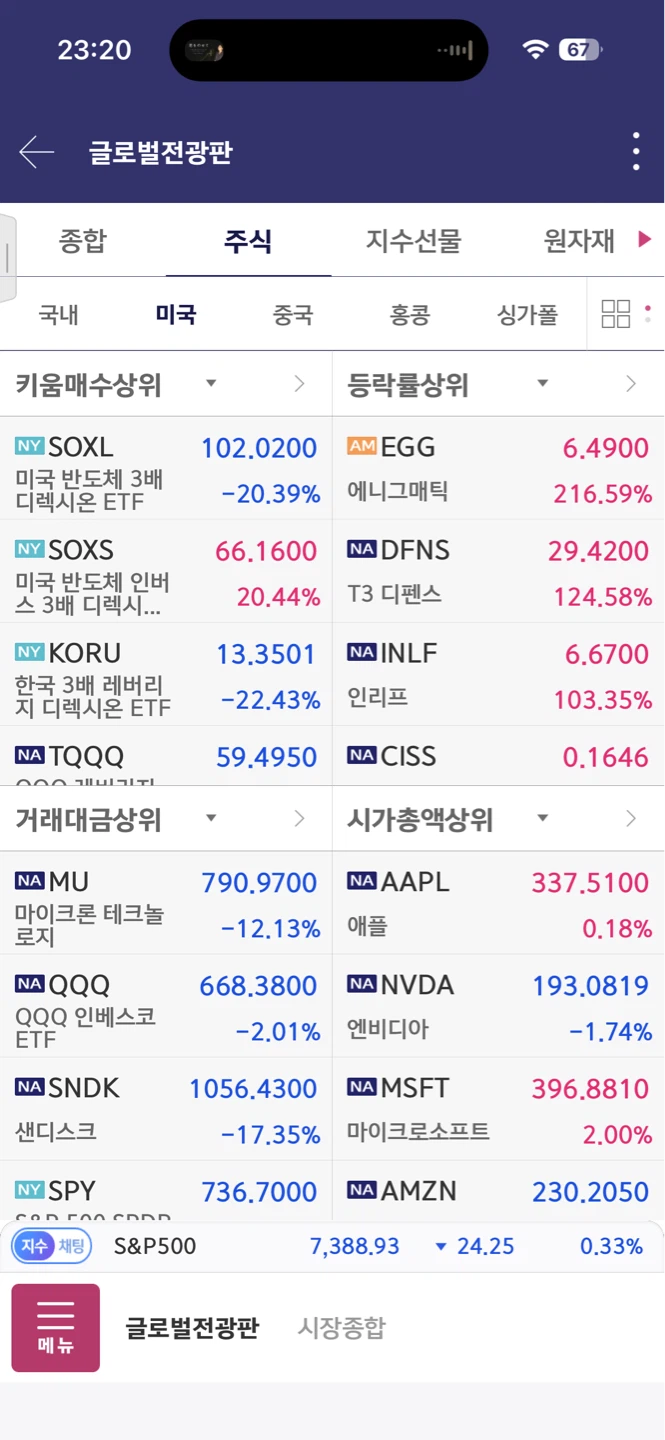Open the grid layout view icon
Image resolution: width=665 pixels, height=1440 pixels.
tap(615, 314)
